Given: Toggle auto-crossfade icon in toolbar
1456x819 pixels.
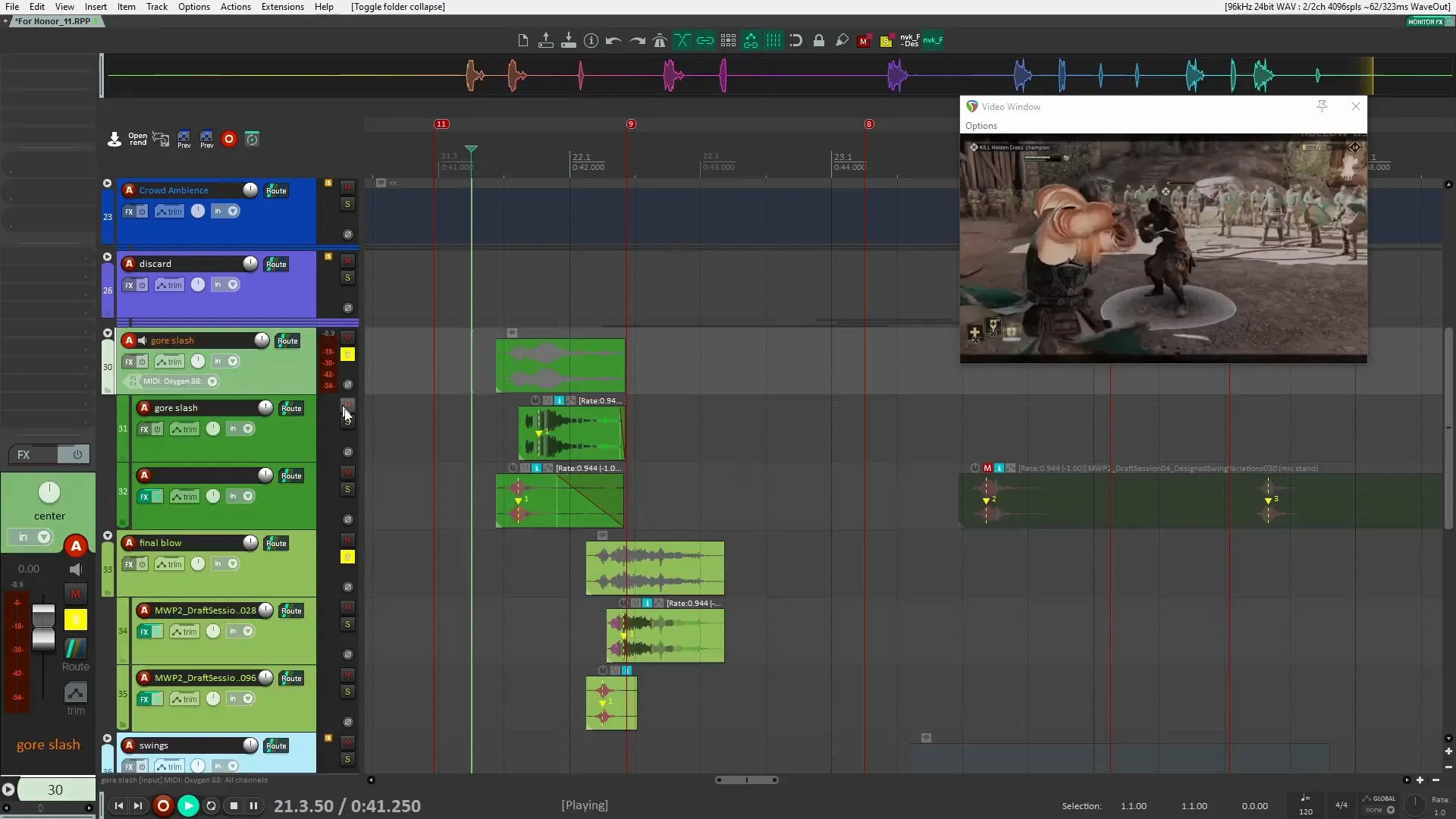Looking at the screenshot, I should tap(682, 41).
